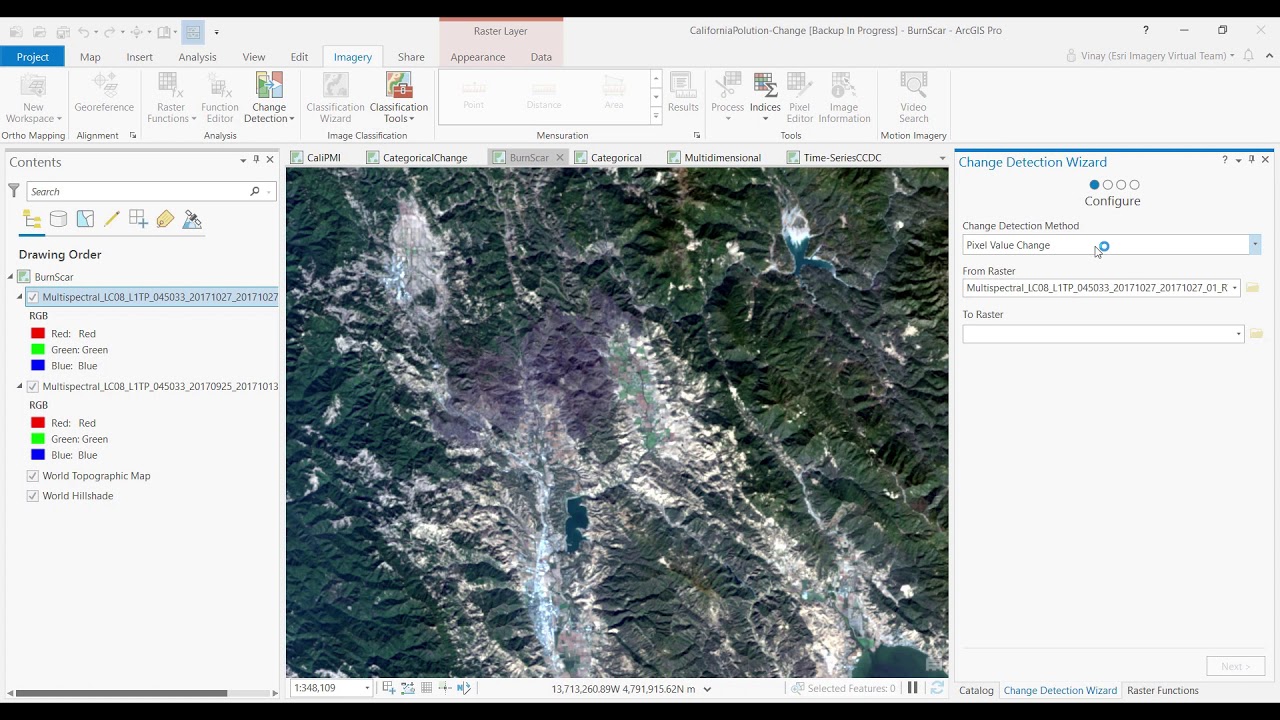Viewport: 1280px width, 720px height.
Task: Switch to the Time-SeriesCCDC map tab
Action: (x=833, y=158)
